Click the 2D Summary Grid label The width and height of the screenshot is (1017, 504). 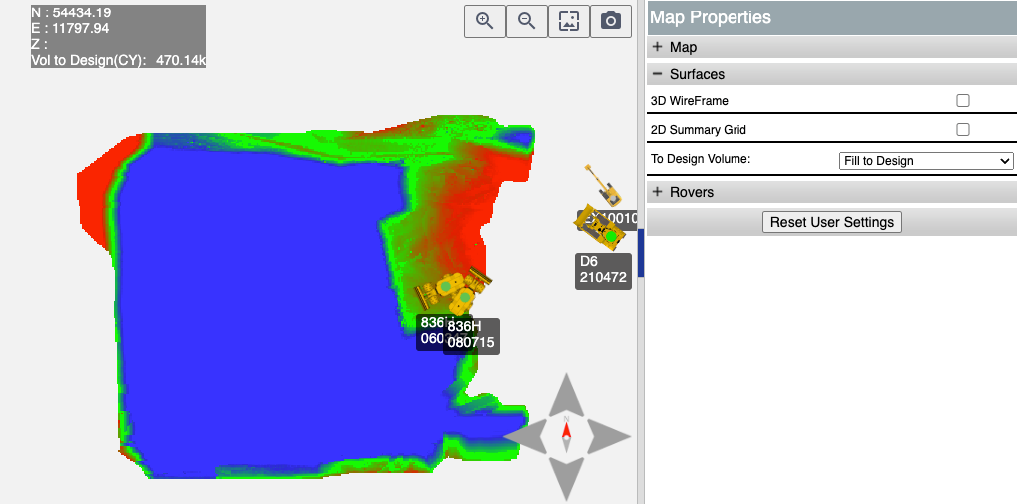(x=698, y=130)
